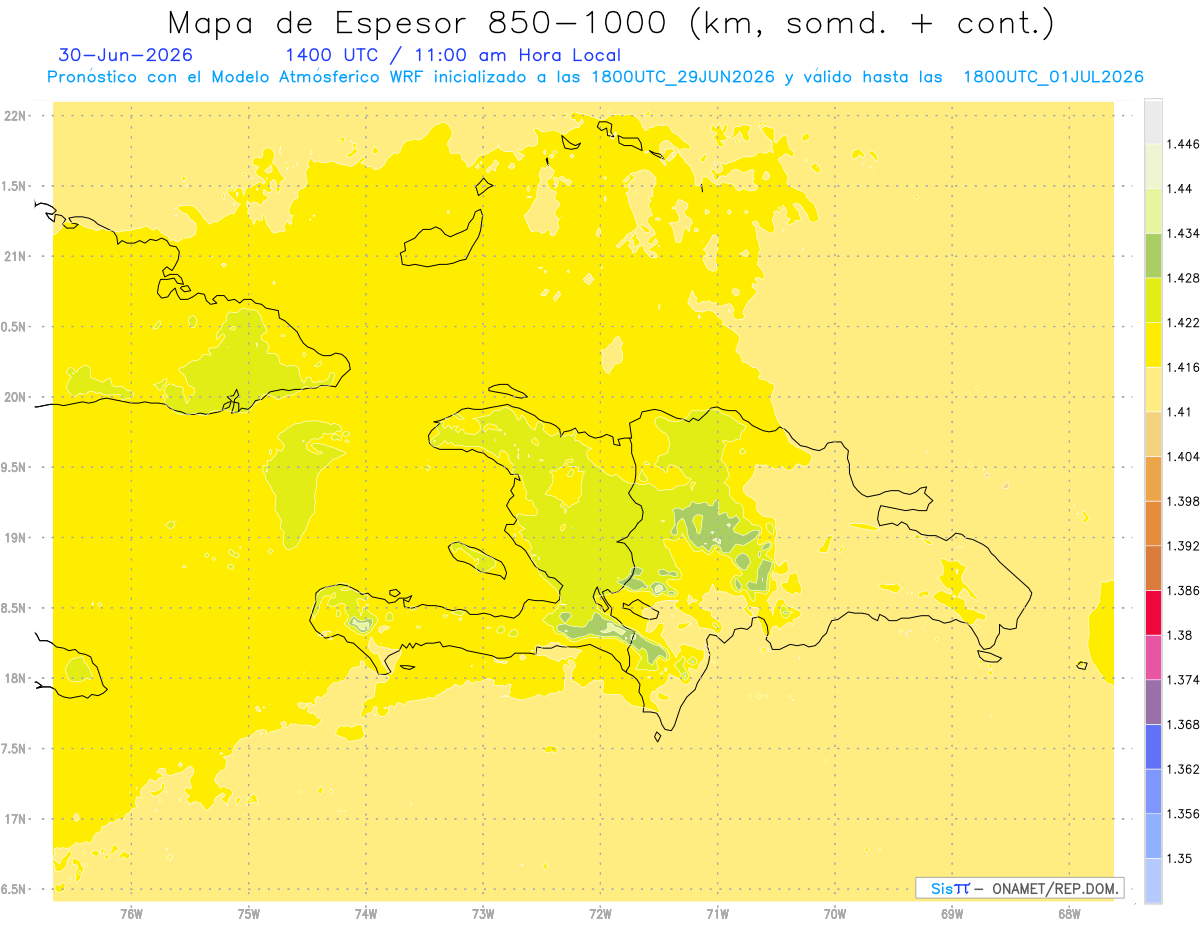
Task: Choose the pale yellow 1.41–1.416 legend band
Action: coord(1153,389)
